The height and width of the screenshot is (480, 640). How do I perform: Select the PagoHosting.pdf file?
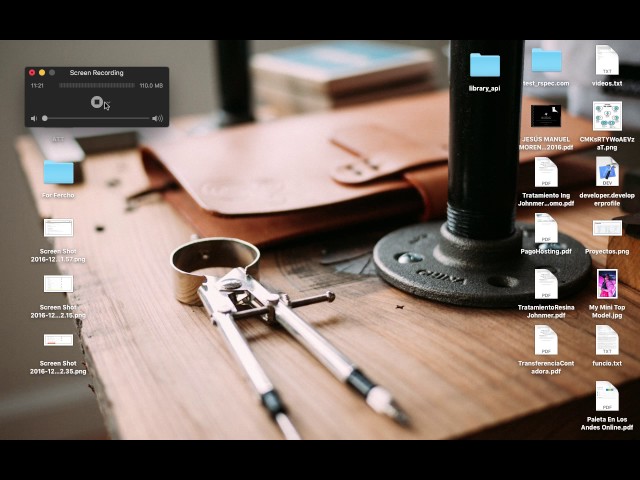(545, 228)
